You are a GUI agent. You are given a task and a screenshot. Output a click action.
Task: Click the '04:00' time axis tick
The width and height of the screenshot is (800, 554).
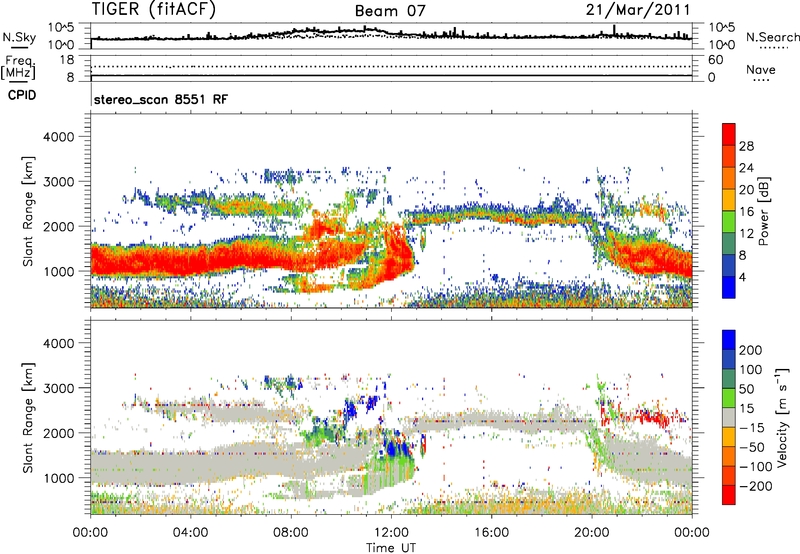tap(191, 533)
